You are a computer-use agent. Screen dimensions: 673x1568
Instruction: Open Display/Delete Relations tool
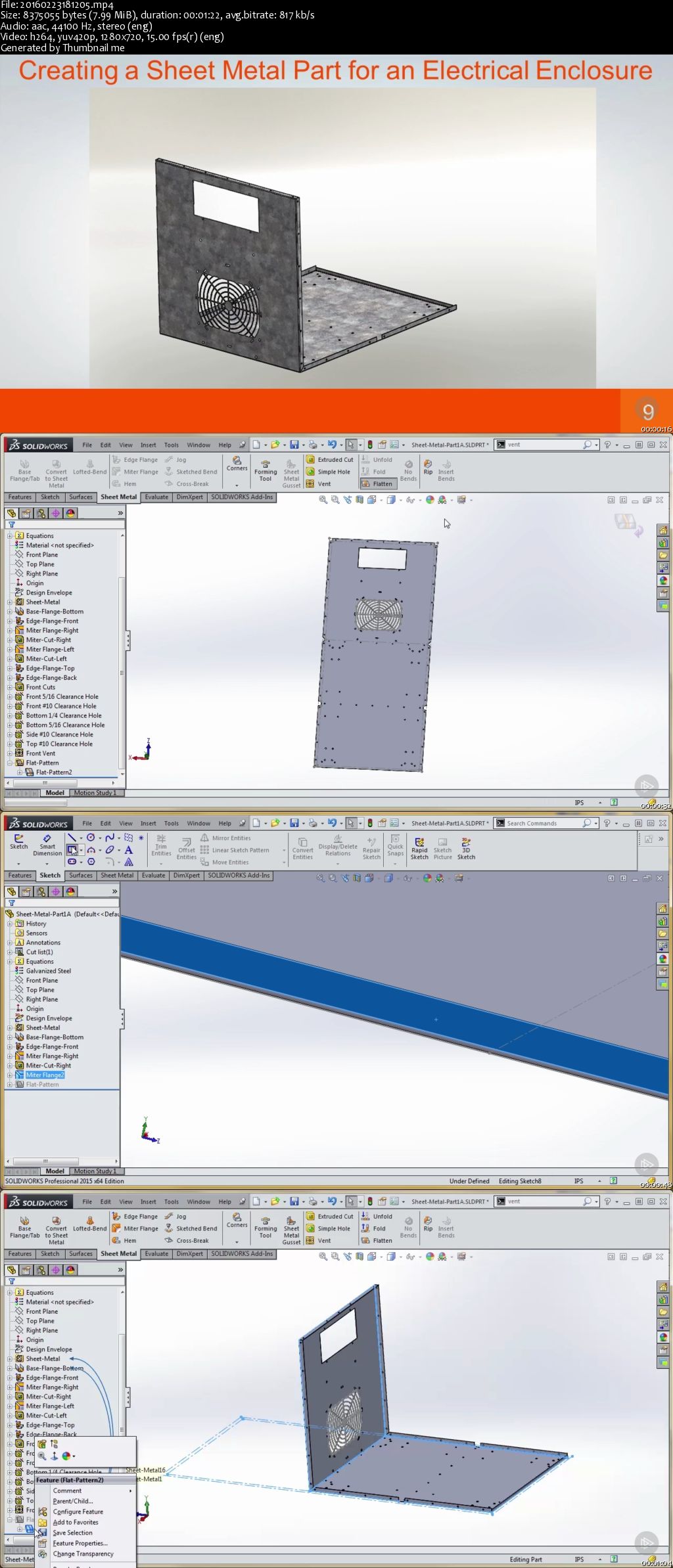point(338,845)
